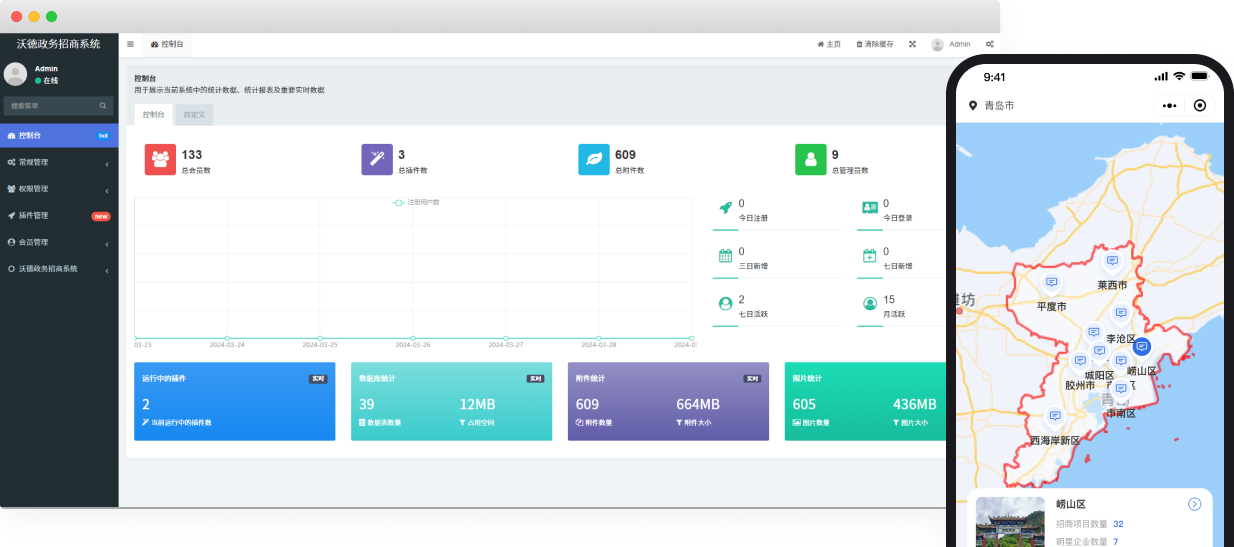Viewport: 1234px width, 547px height.
Task: Click the blue 总附件数 leaf icon
Action: pyautogui.click(x=593, y=160)
